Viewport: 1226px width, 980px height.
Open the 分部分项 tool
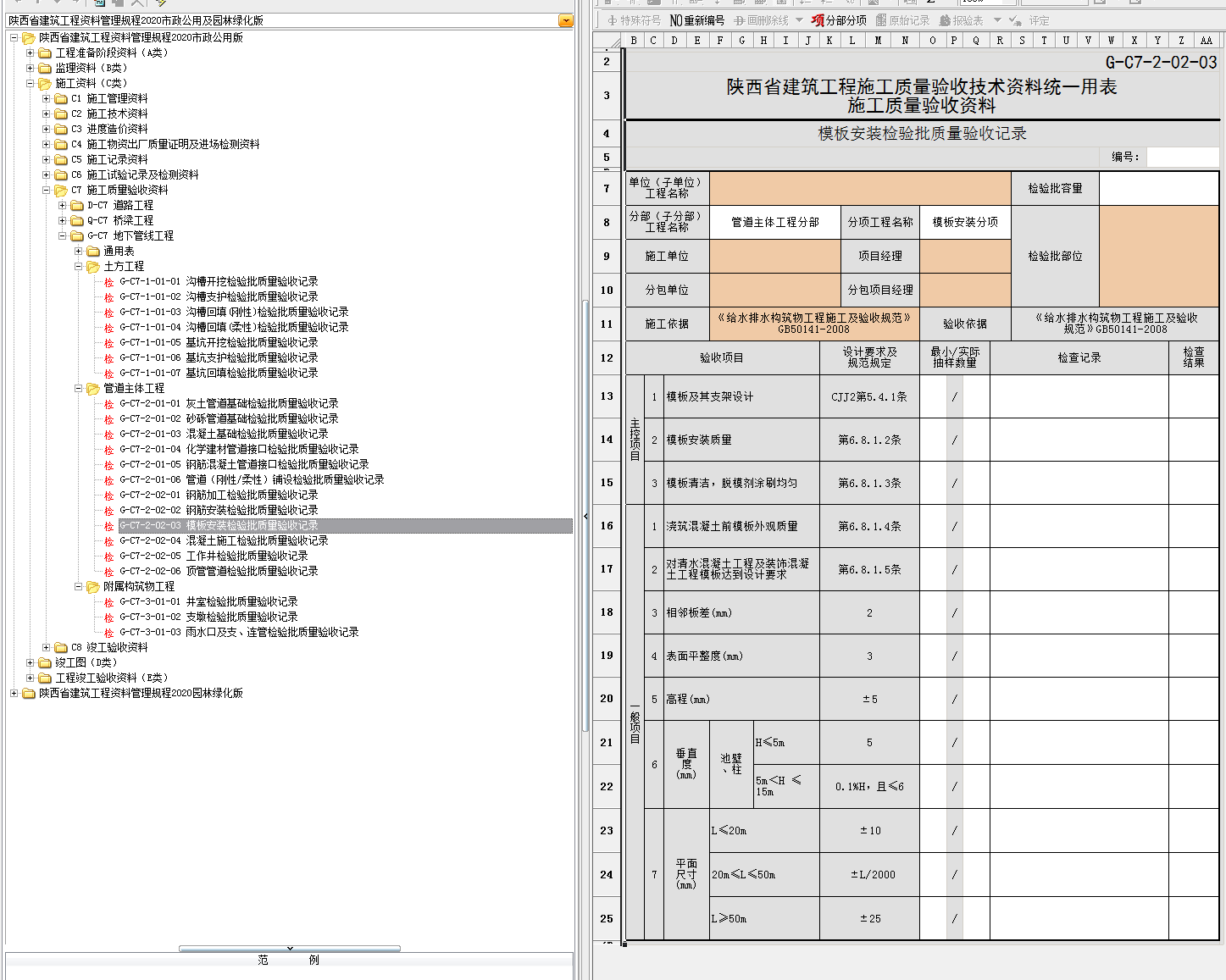pos(839,20)
